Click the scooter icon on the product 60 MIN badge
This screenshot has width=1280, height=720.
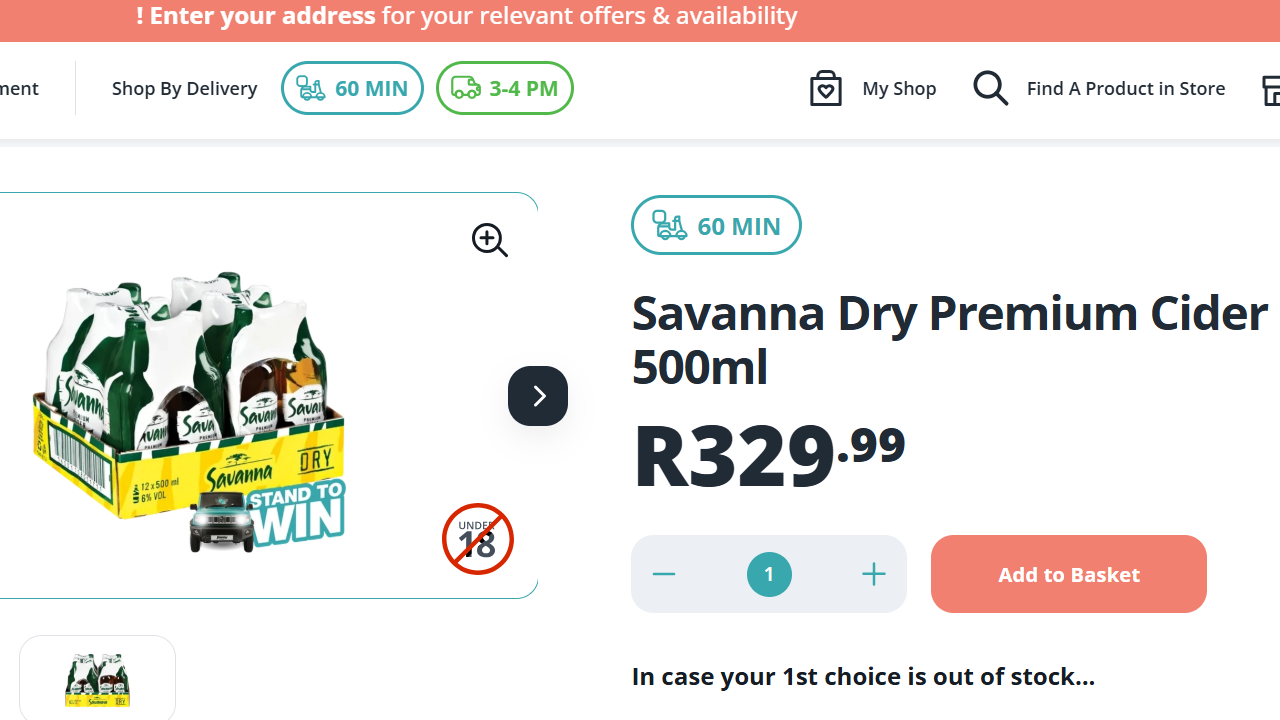668,225
